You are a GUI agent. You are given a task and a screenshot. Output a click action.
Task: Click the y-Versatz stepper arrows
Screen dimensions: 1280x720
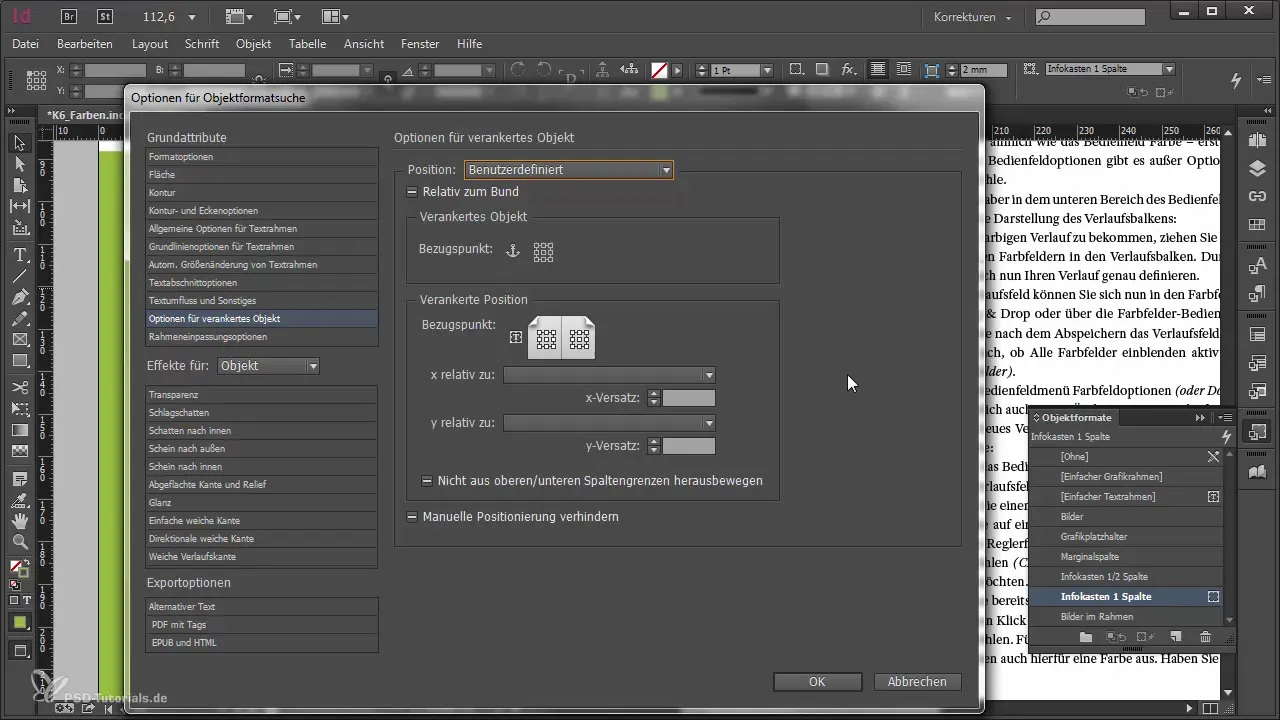click(x=654, y=446)
